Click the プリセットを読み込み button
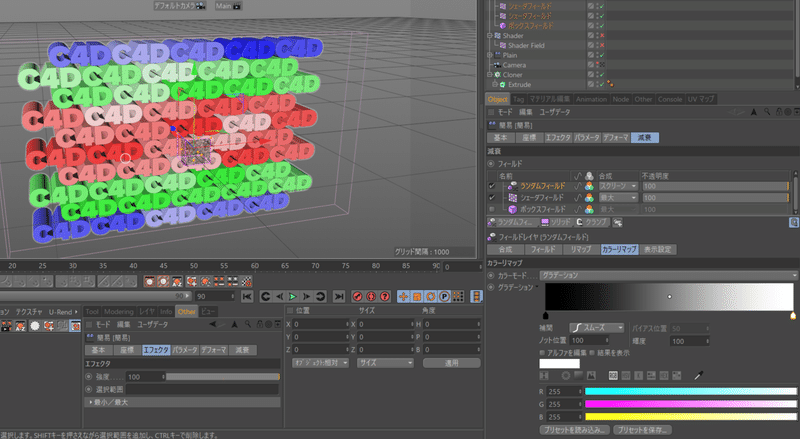Screen dimensions: 800x439 574,430
